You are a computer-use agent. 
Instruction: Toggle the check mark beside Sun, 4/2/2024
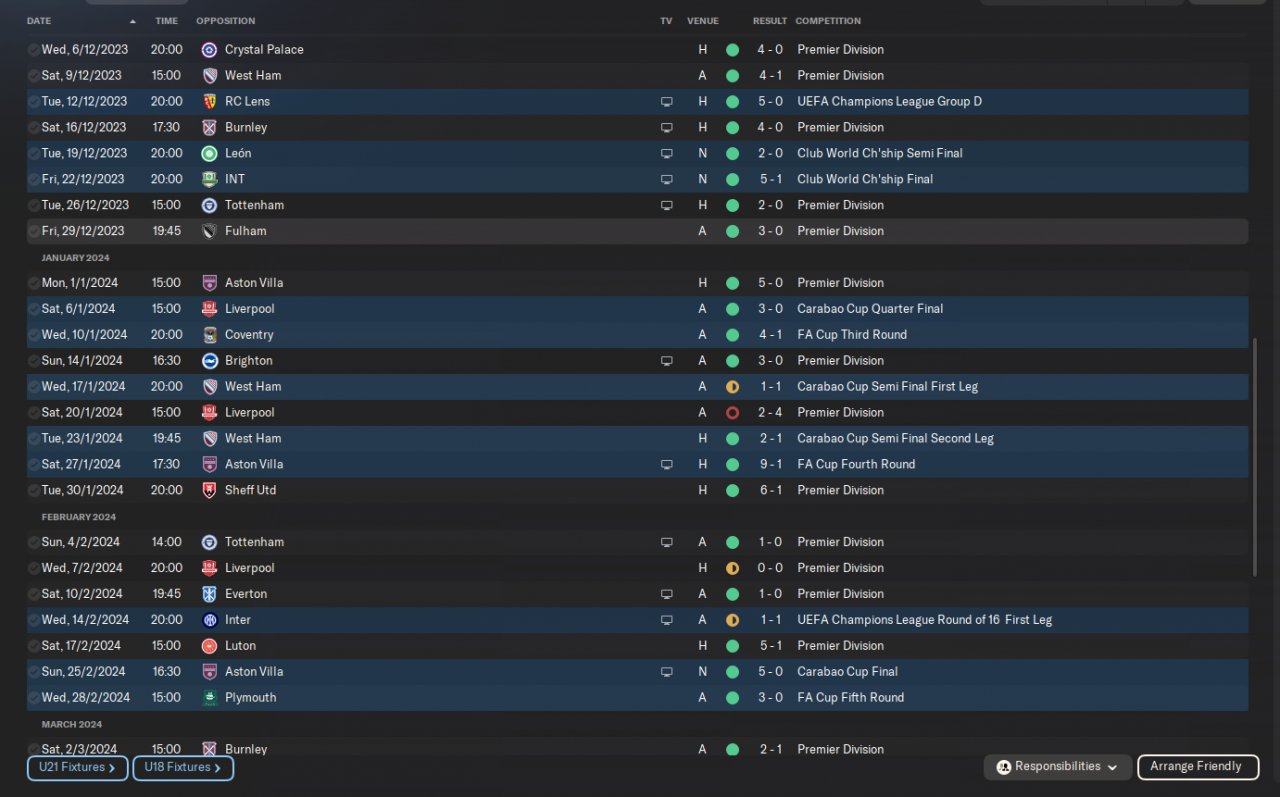pyautogui.click(x=34, y=542)
